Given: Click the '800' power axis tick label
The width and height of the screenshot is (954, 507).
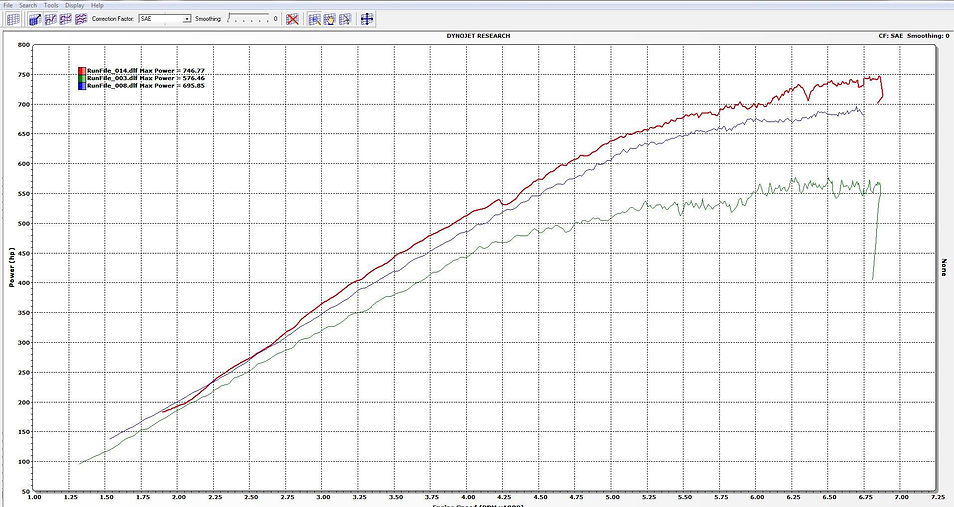Looking at the screenshot, I should point(24,45).
